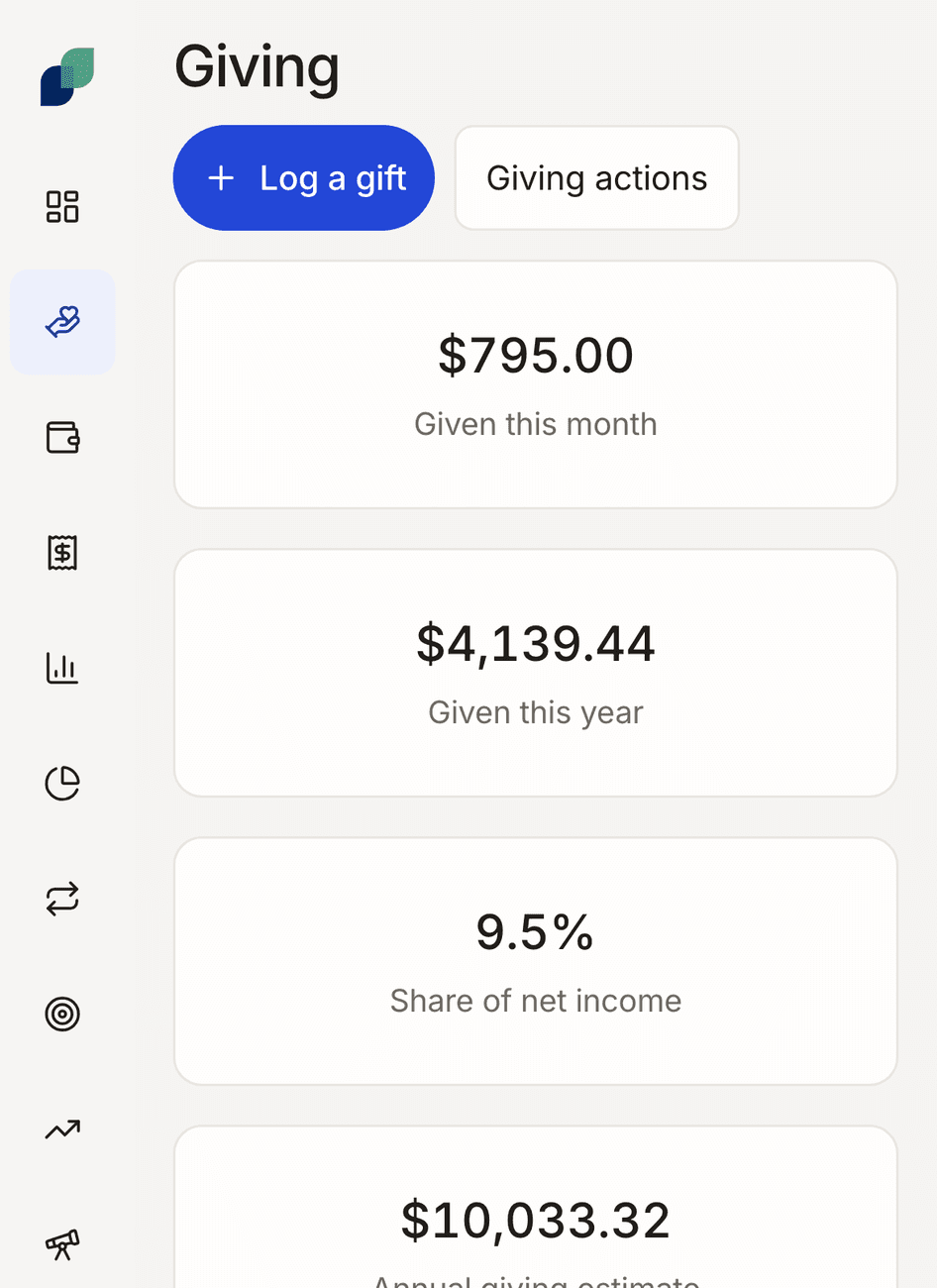Click the Giving page heading
937x1288 pixels.
[x=258, y=68]
